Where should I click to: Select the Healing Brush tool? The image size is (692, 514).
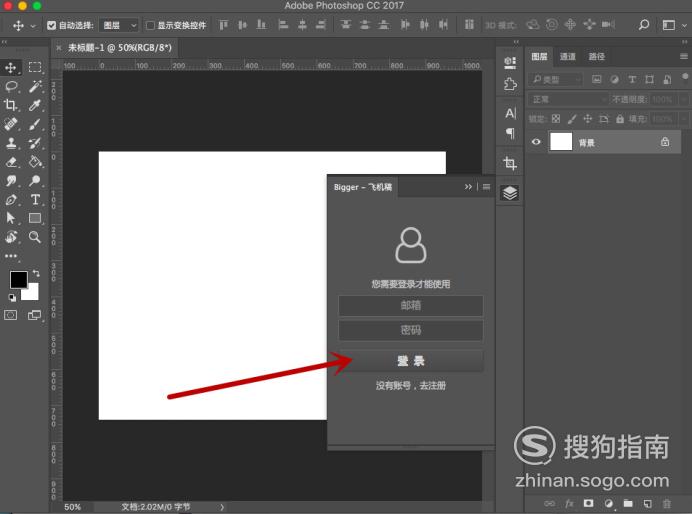point(11,124)
